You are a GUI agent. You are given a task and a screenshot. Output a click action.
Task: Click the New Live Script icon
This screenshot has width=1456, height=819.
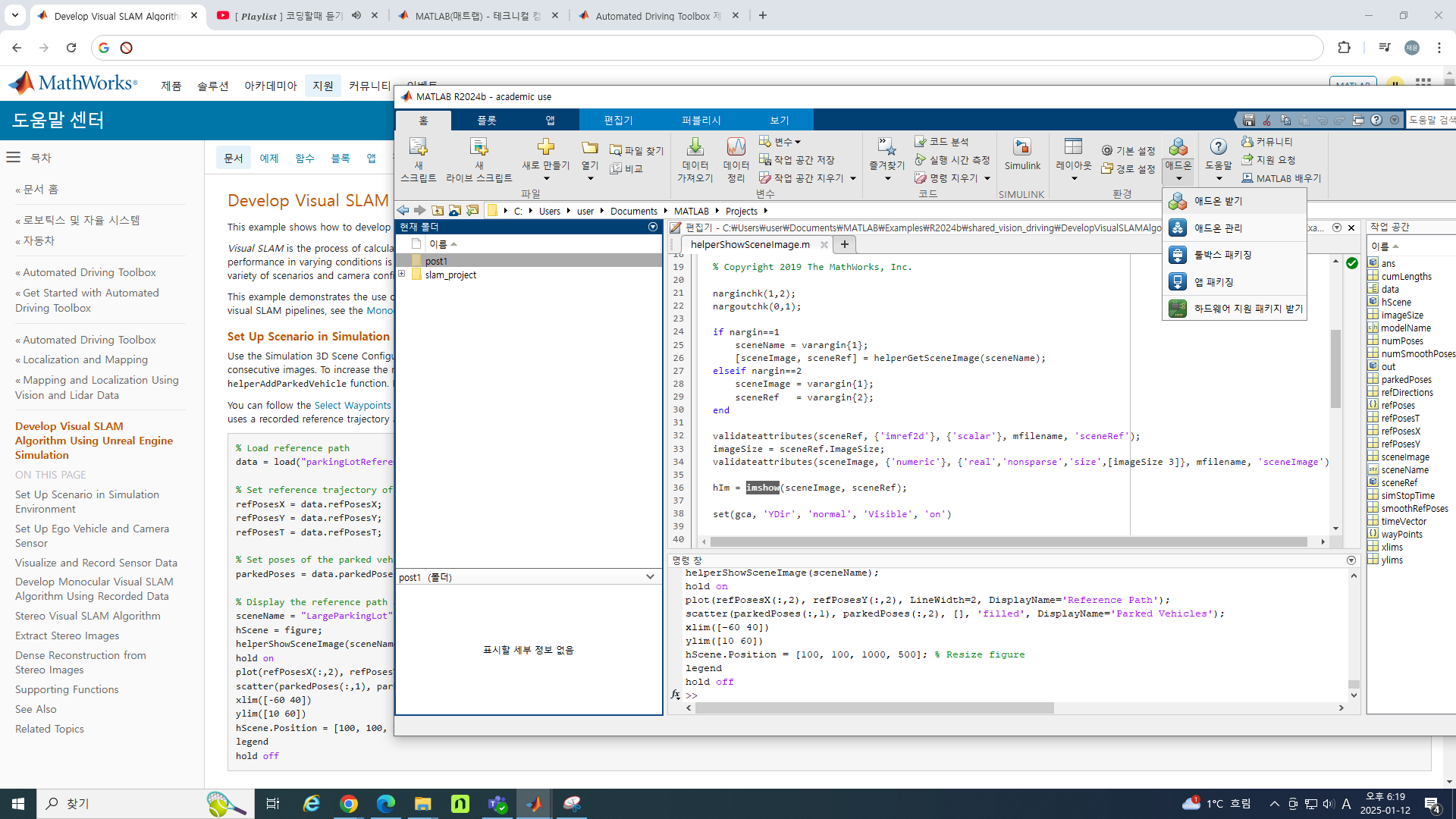coord(479,146)
